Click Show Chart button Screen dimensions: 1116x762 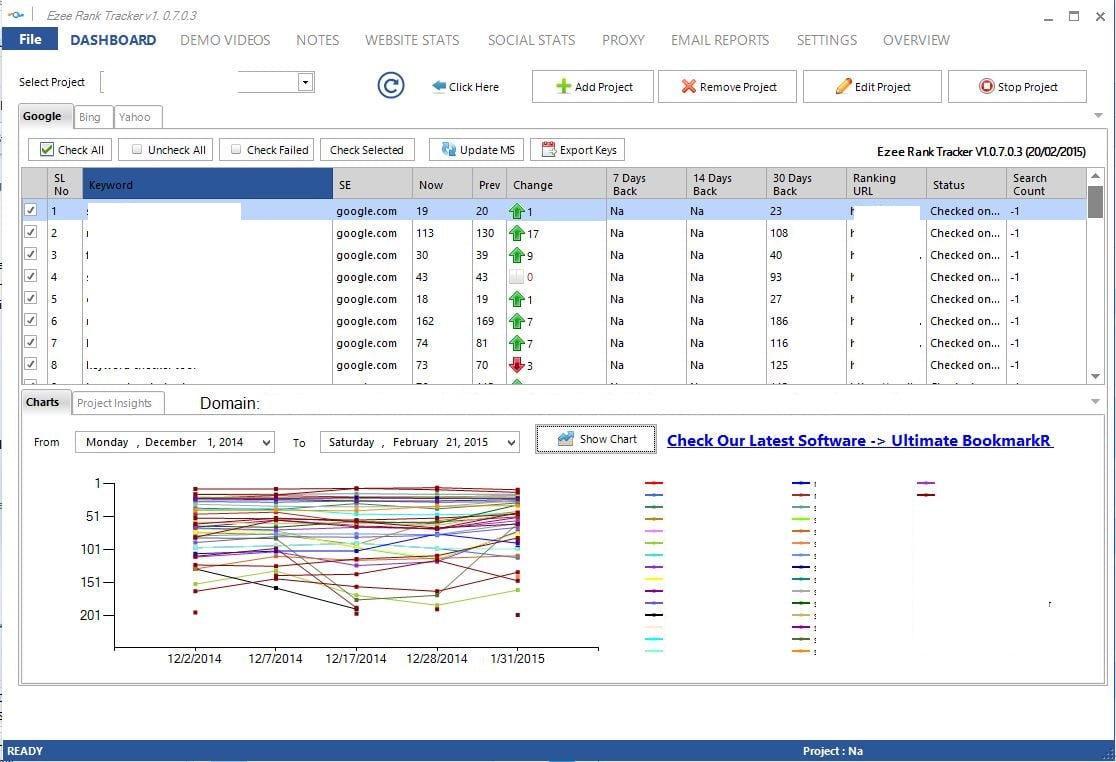(596, 439)
